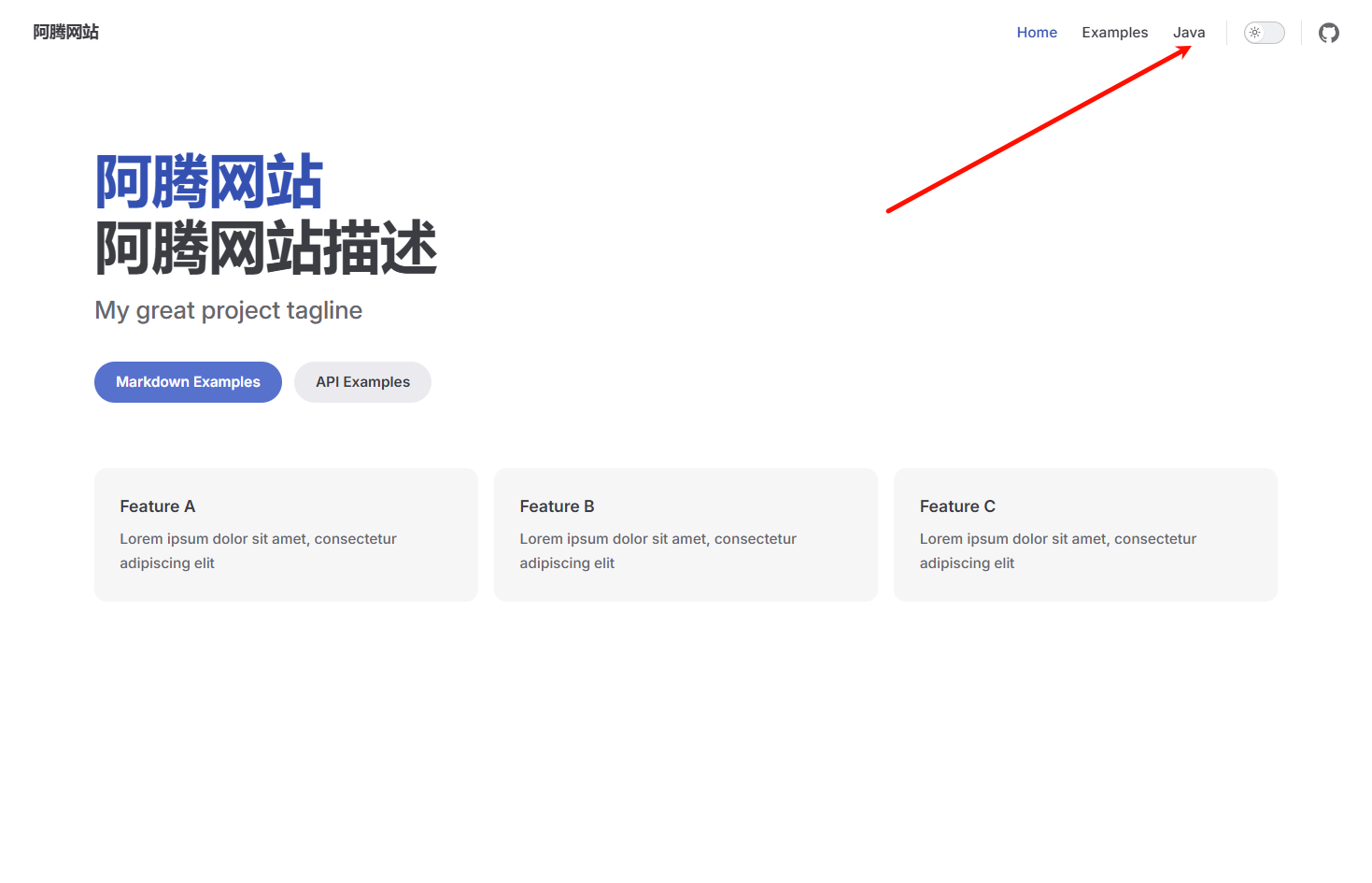
Task: Toggle dark mode appearance switch
Action: click(1265, 33)
